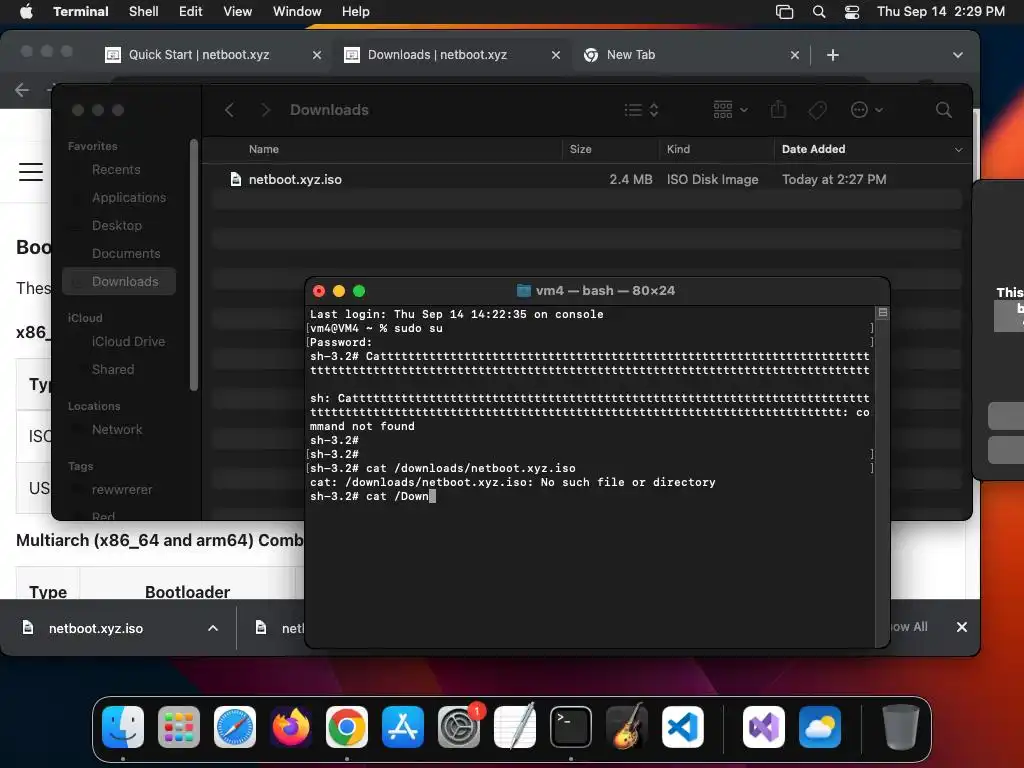Open the Window menu
This screenshot has height=768, width=1024.
[296, 11]
